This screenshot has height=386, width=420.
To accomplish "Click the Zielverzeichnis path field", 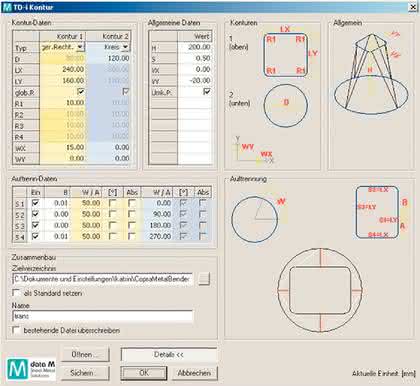I will 102,279.
